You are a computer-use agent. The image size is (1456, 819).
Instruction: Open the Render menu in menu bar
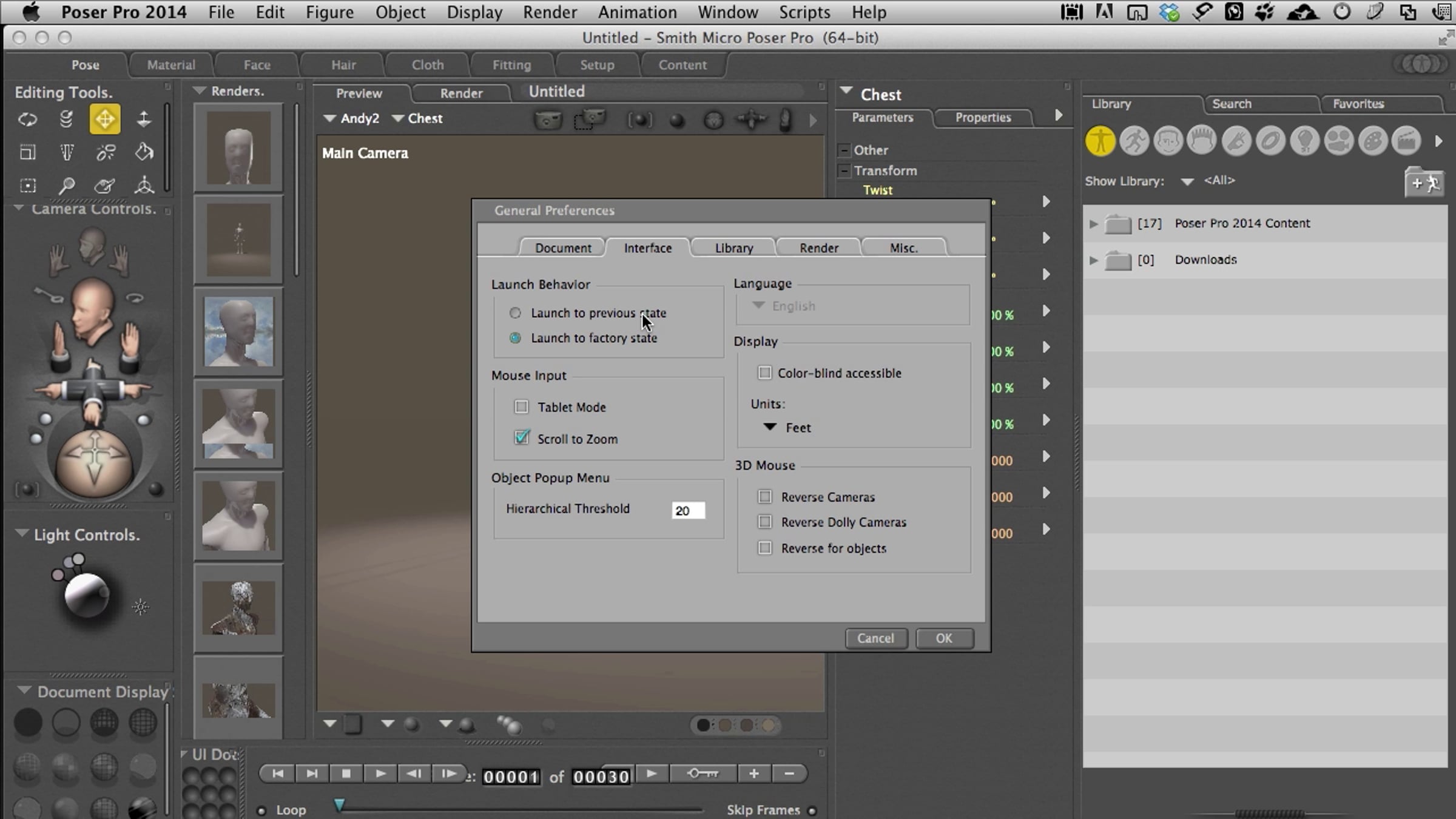550,12
